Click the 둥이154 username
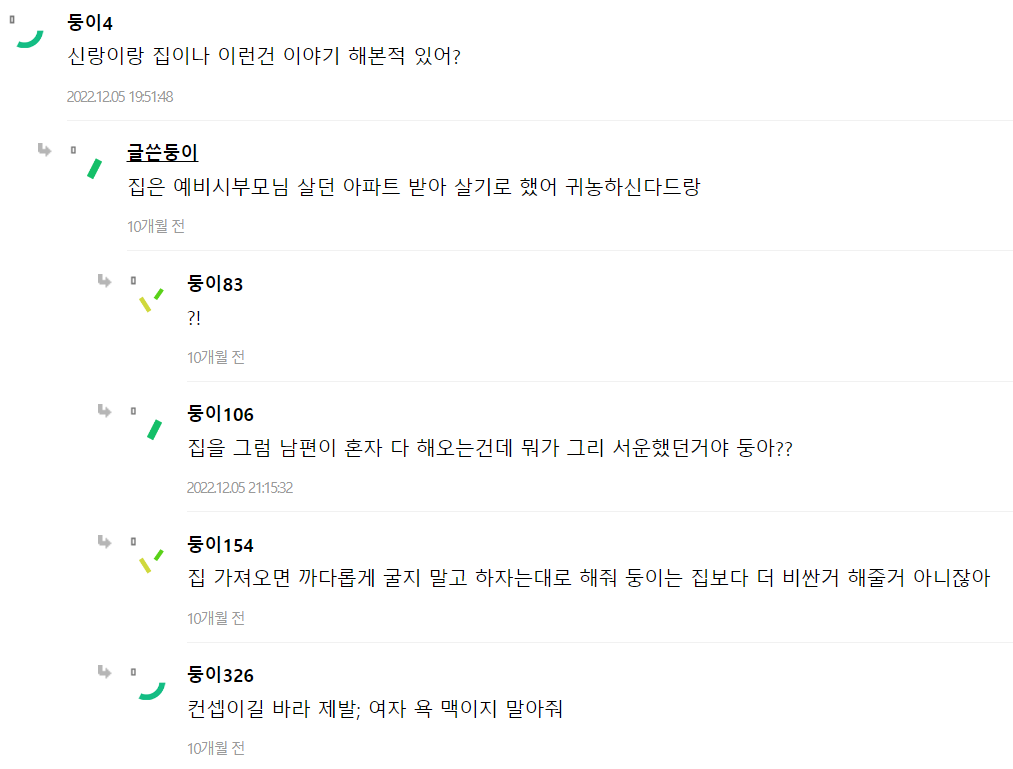The image size is (1013, 769). click(x=220, y=545)
